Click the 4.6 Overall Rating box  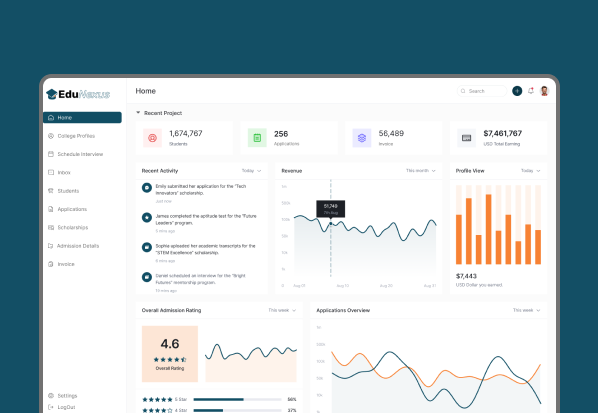[170, 354]
